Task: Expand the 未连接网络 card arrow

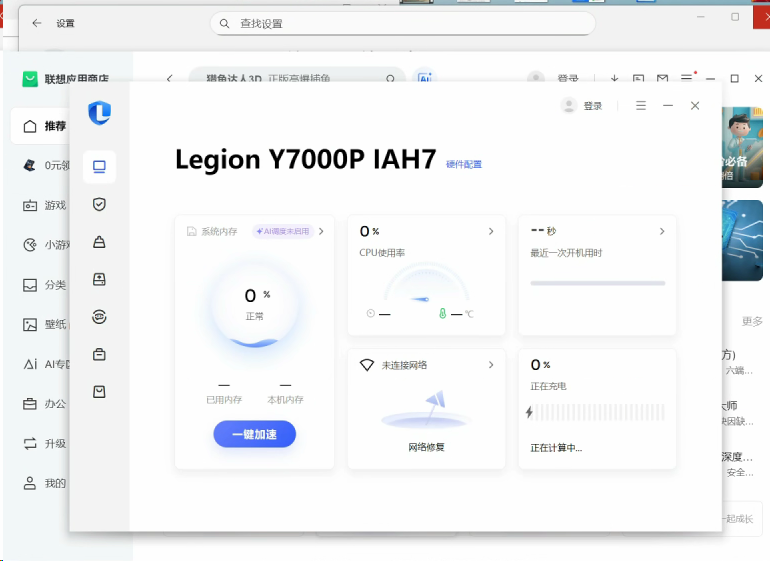Action: [x=491, y=365]
